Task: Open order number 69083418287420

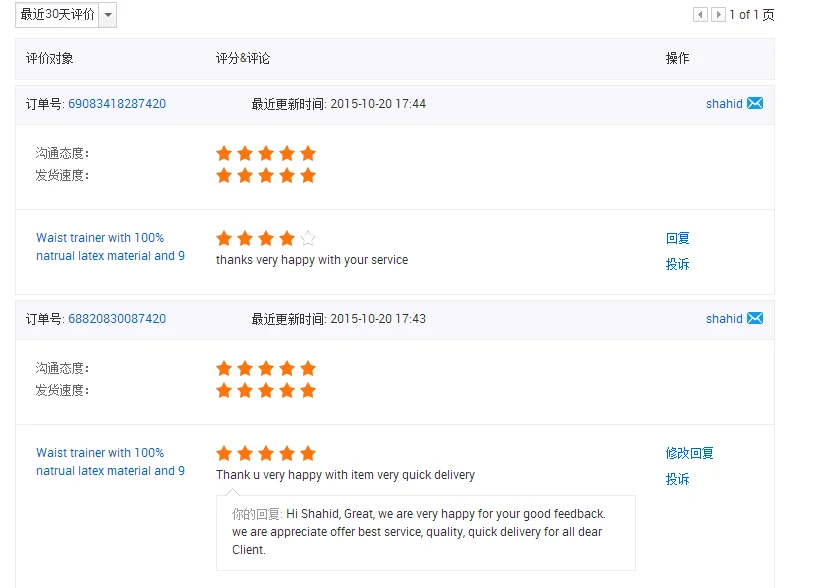Action: [x=117, y=104]
